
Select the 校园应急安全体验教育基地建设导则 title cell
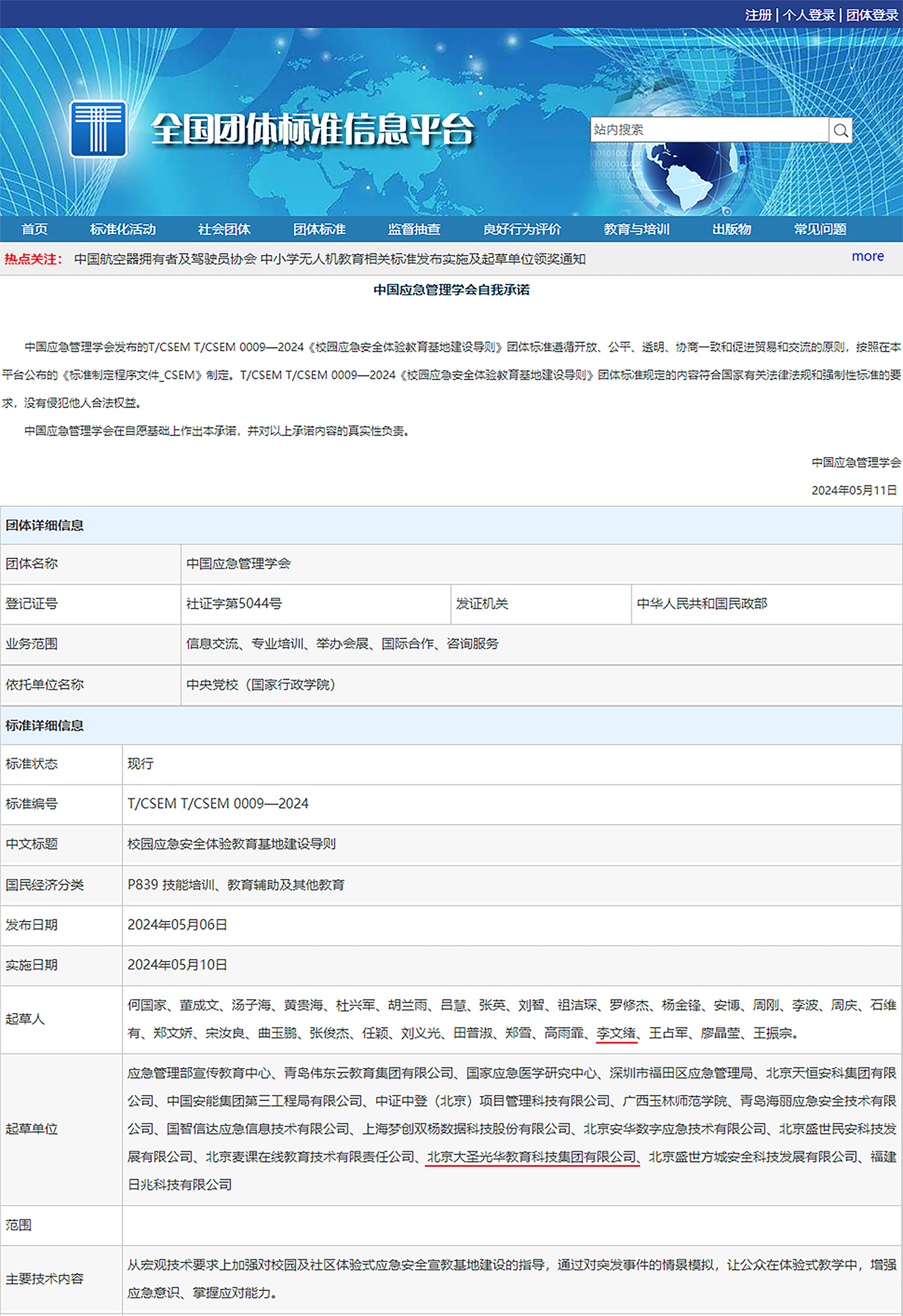coord(512,844)
